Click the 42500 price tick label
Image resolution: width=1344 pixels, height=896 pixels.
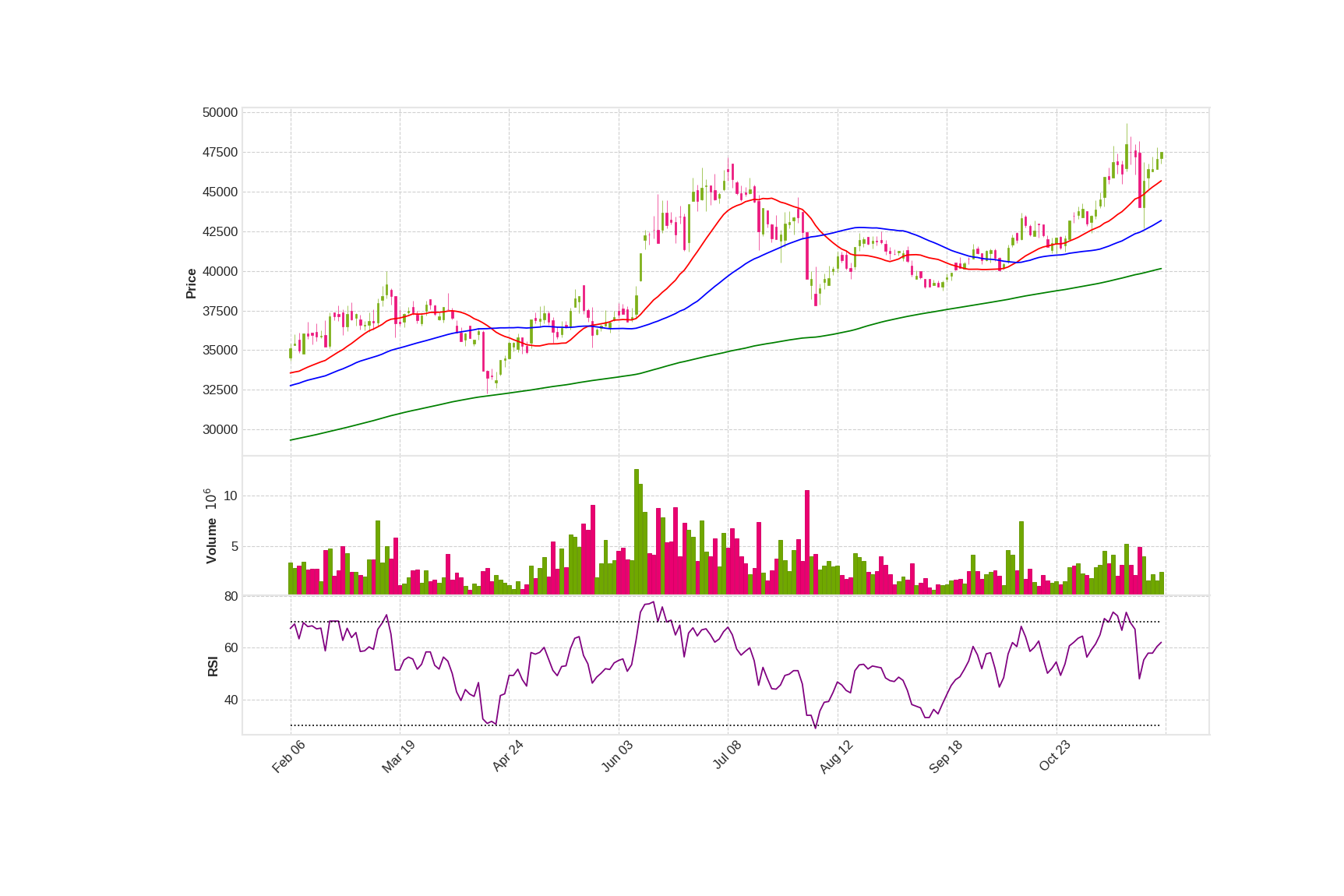click(x=220, y=232)
